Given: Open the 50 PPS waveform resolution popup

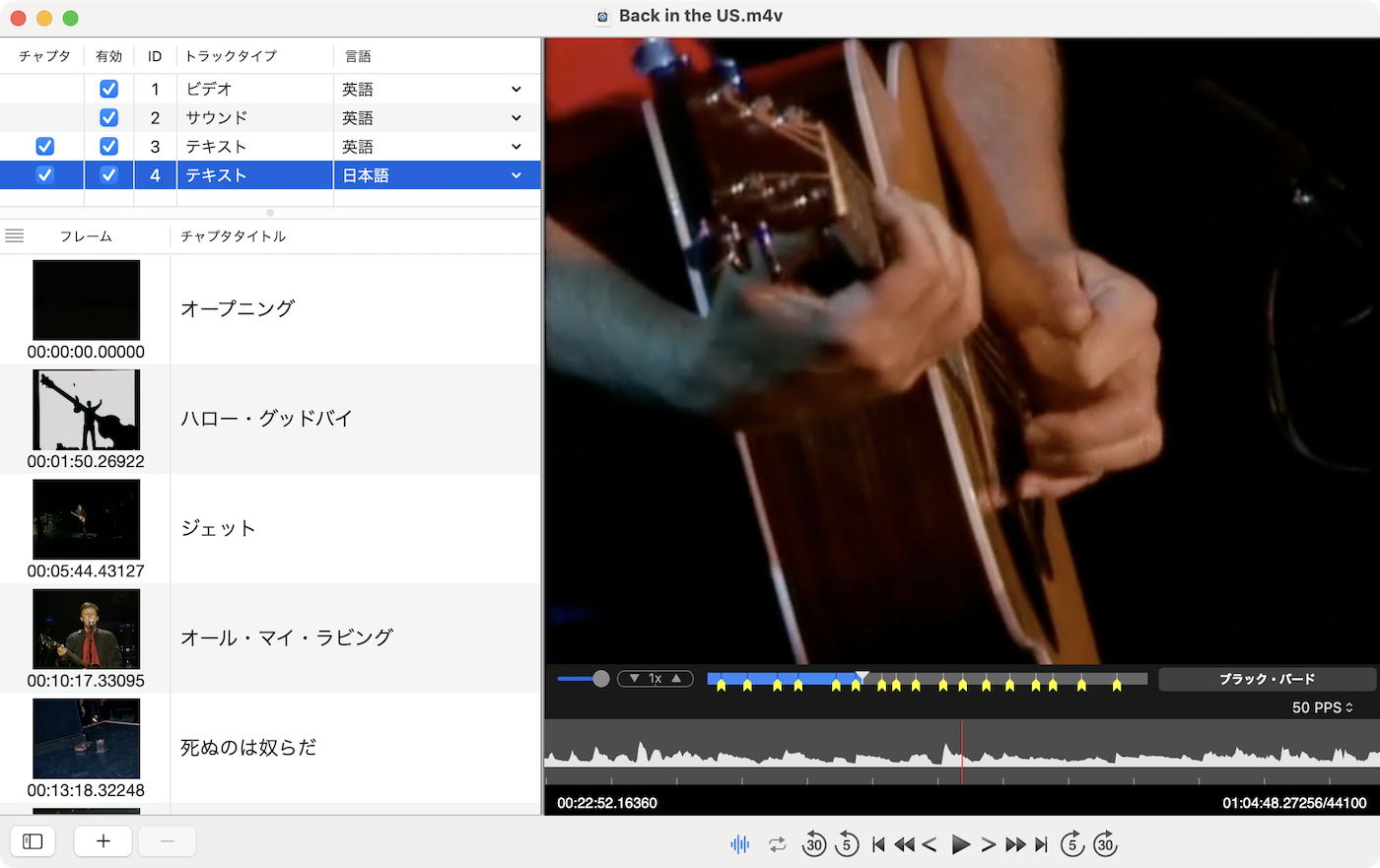Looking at the screenshot, I should (1323, 707).
